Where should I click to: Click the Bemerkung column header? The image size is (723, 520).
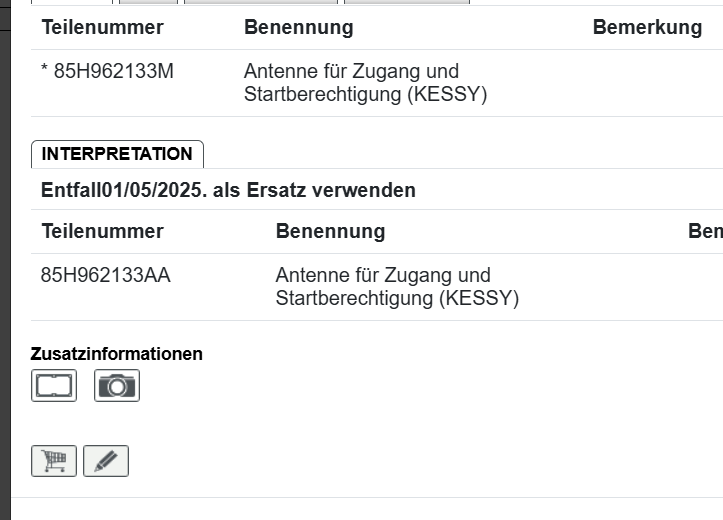[647, 28]
